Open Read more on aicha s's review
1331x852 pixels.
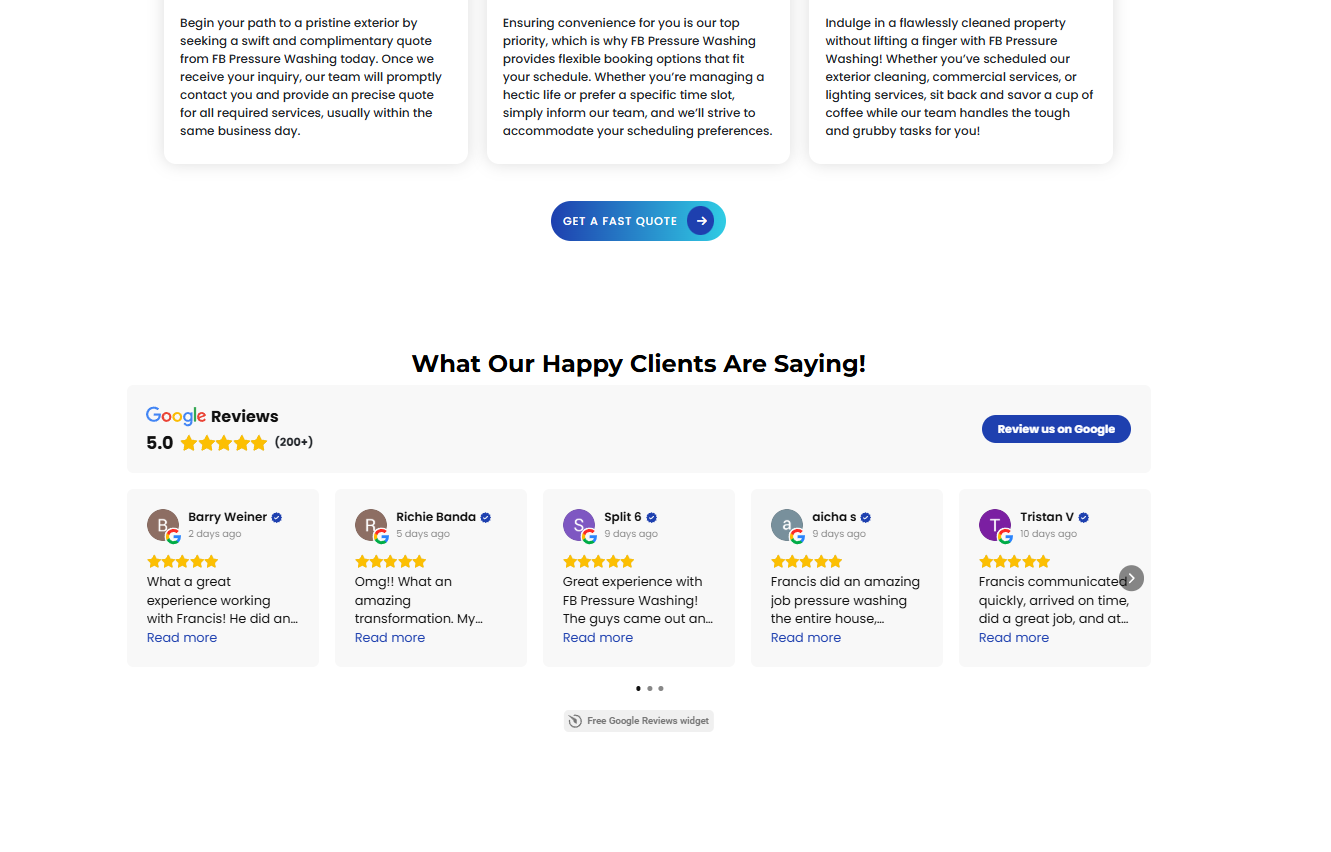[806, 638]
